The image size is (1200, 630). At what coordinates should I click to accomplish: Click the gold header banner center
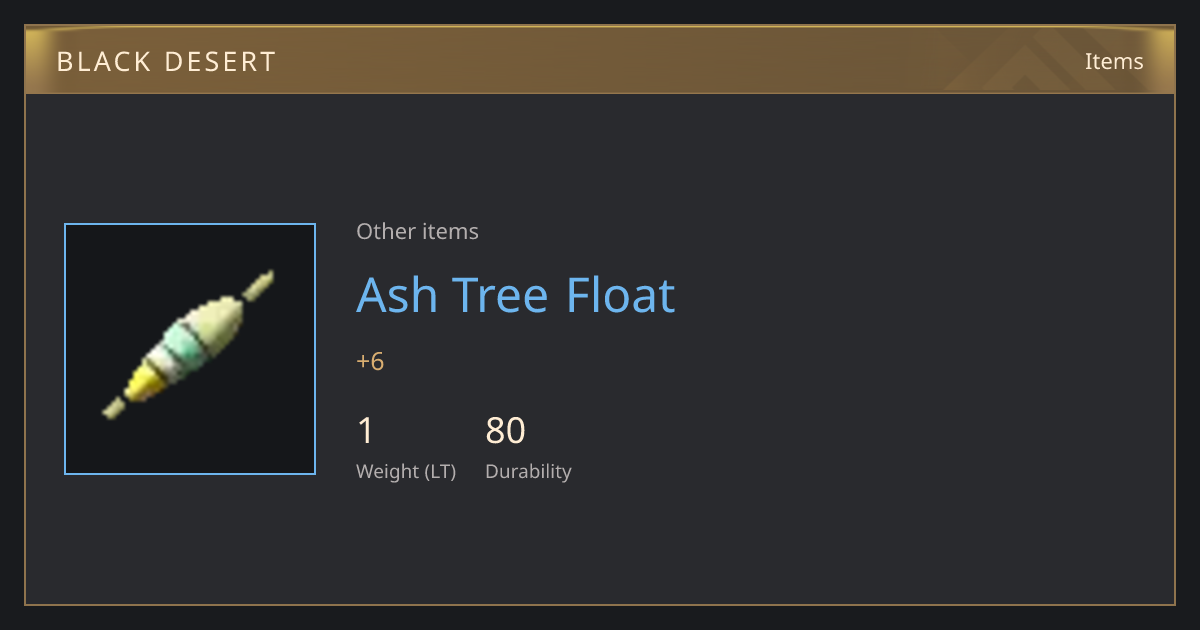[600, 60]
